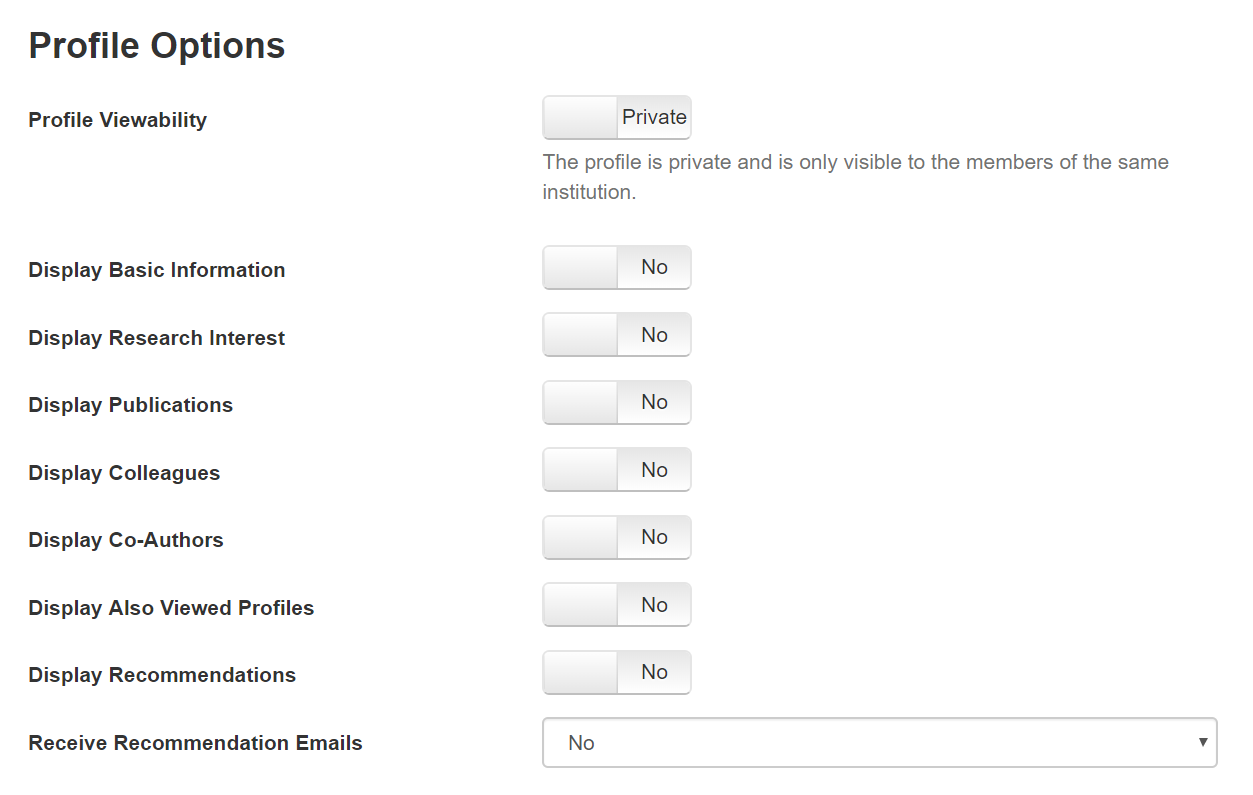Open the Receive Recommendation Emails dropdown

pyautogui.click(x=879, y=743)
